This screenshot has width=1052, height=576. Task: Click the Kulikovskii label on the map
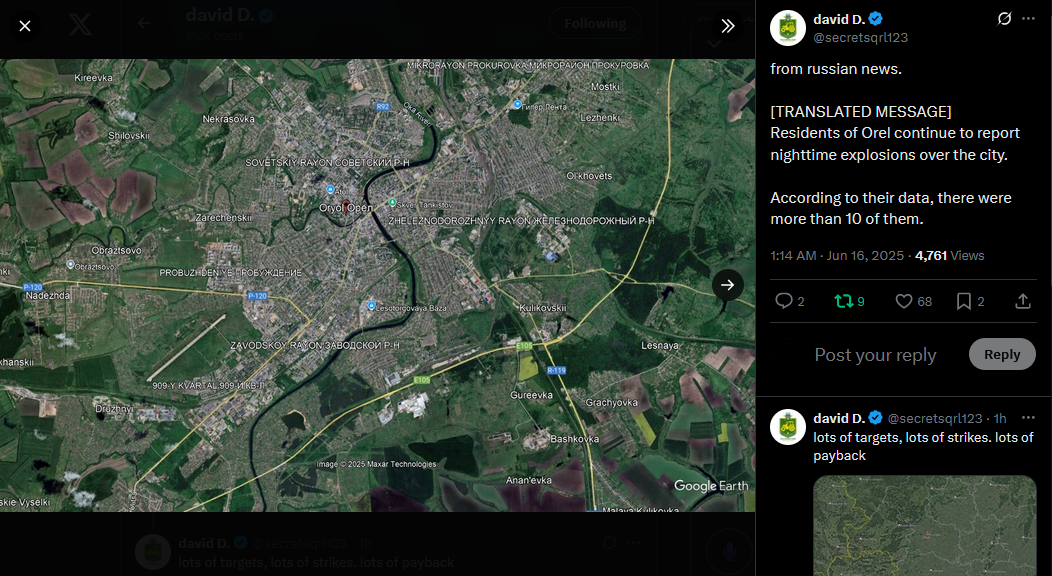543,308
